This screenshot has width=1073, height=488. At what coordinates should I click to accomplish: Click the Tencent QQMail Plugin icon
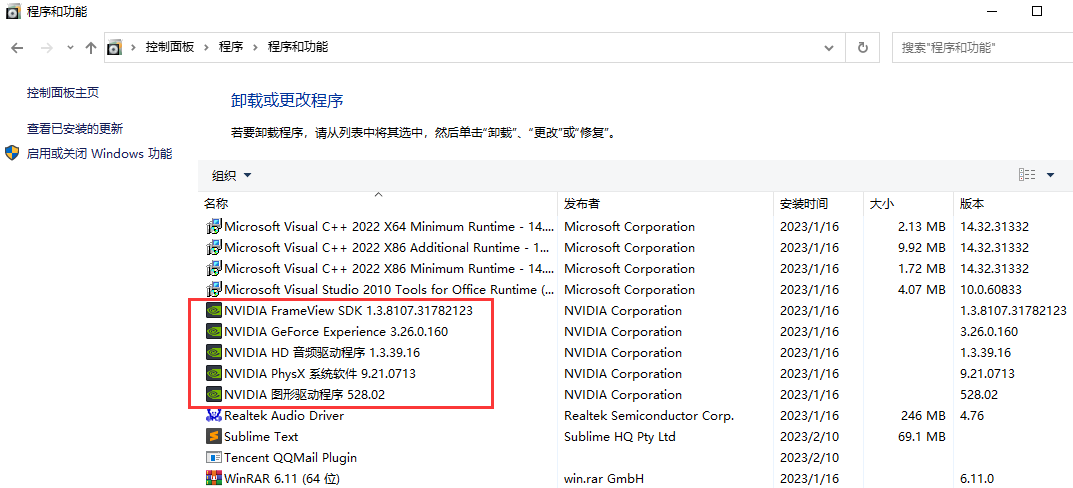[214, 458]
